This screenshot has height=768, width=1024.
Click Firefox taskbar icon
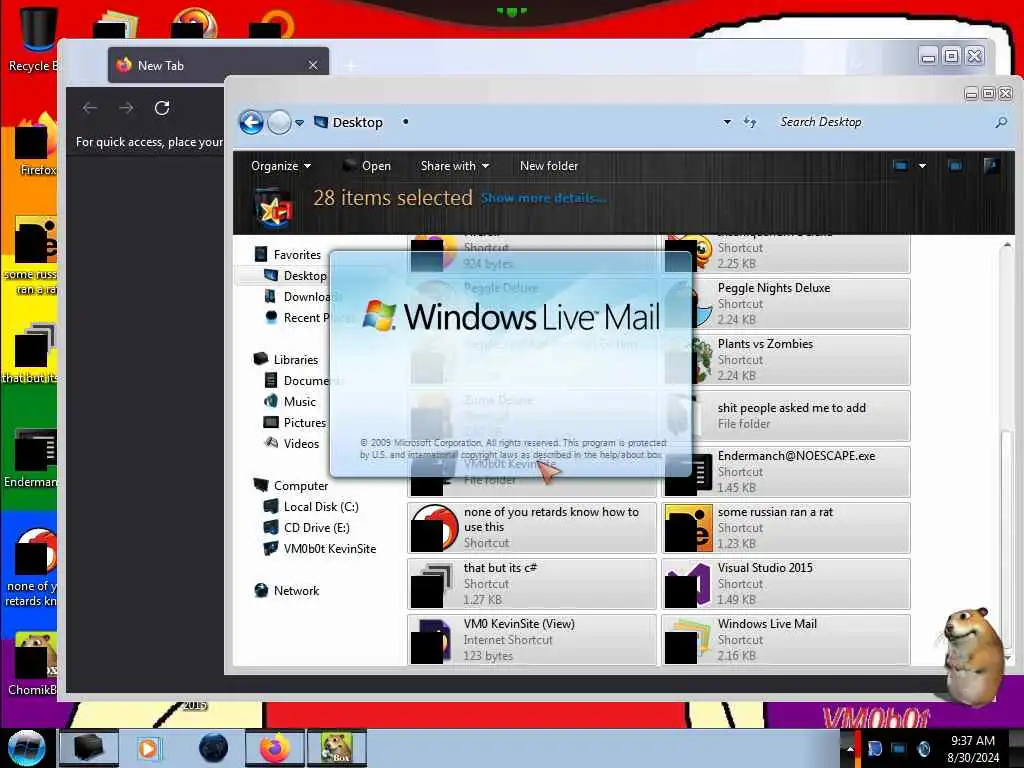pyautogui.click(x=274, y=748)
